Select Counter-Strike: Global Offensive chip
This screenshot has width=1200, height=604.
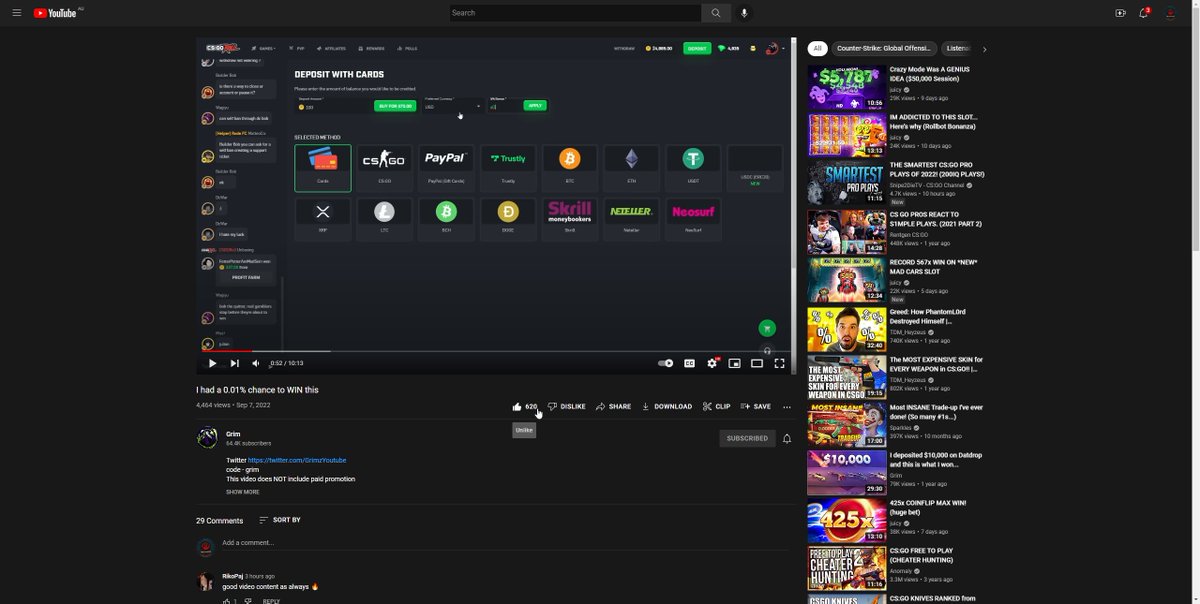tap(884, 48)
